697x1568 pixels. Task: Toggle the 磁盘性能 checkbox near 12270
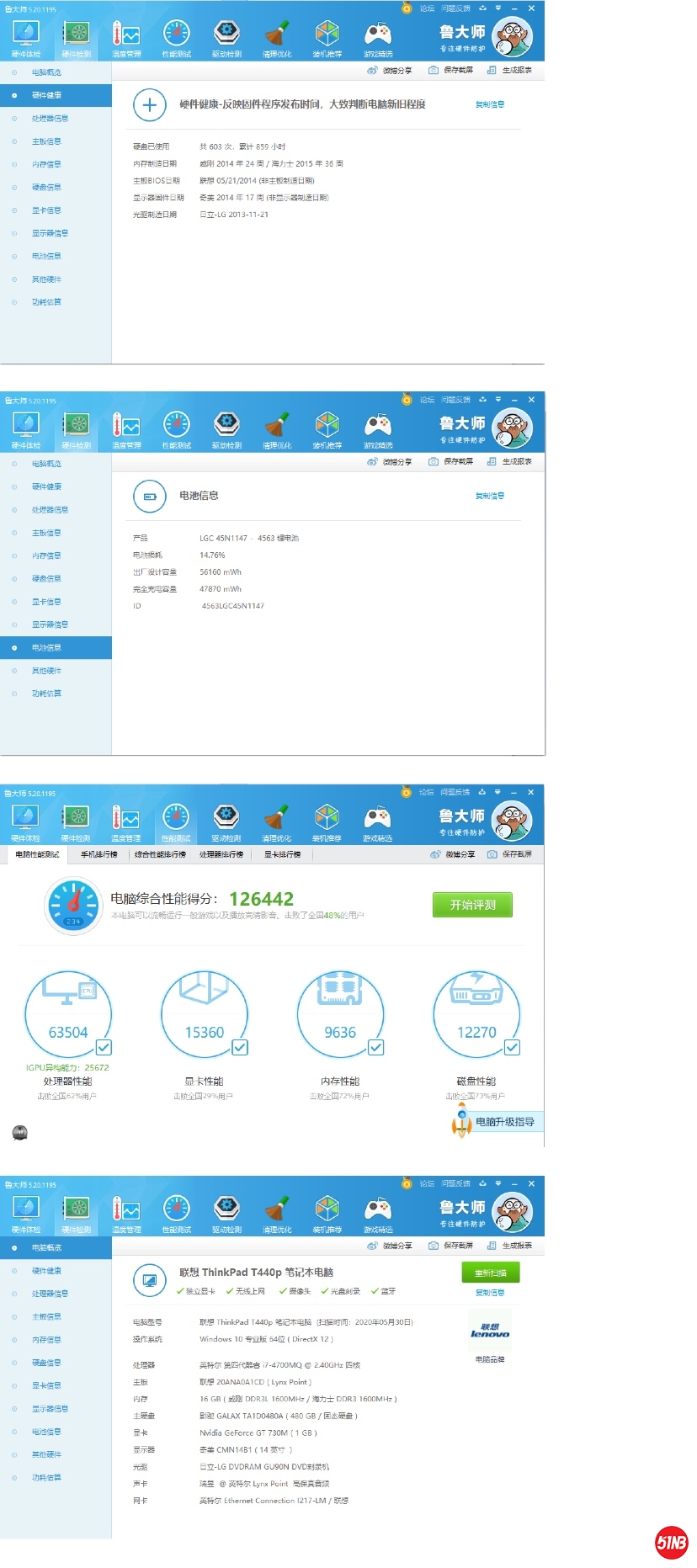pos(512,1047)
